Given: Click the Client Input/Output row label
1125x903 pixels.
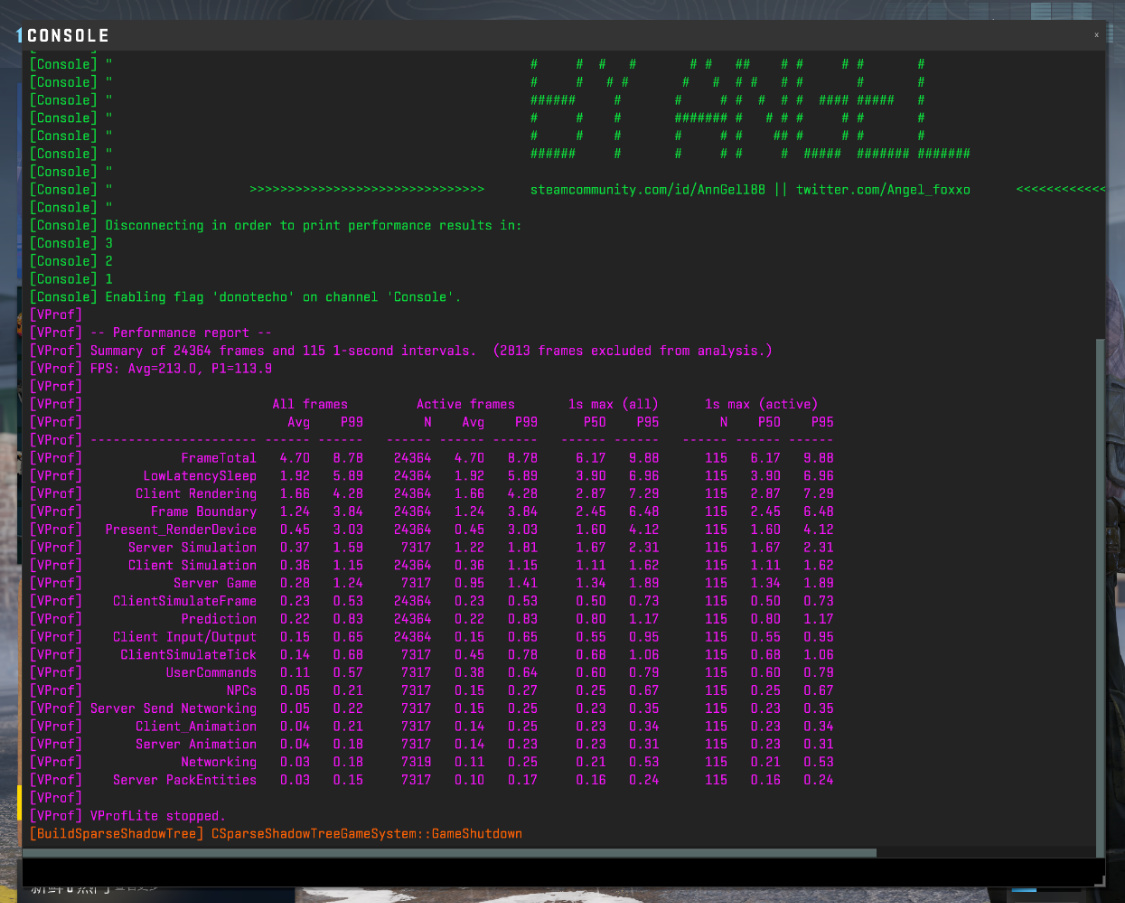Looking at the screenshot, I should (x=184, y=637).
